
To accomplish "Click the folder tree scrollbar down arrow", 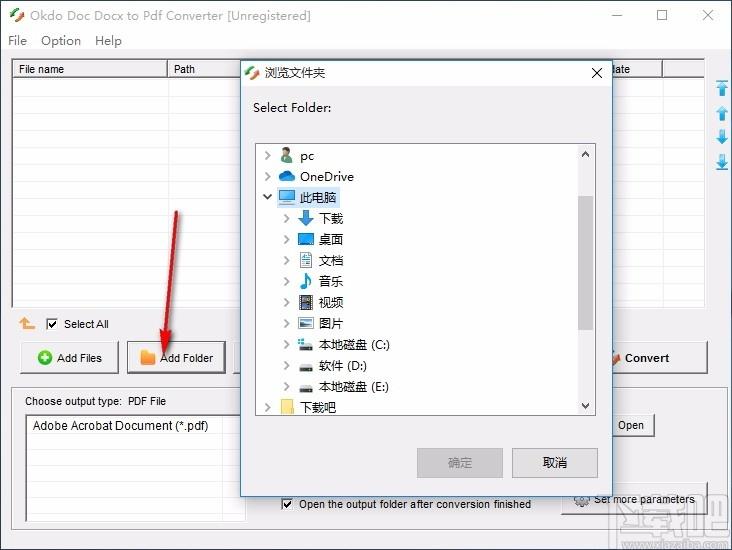I will 585,406.
